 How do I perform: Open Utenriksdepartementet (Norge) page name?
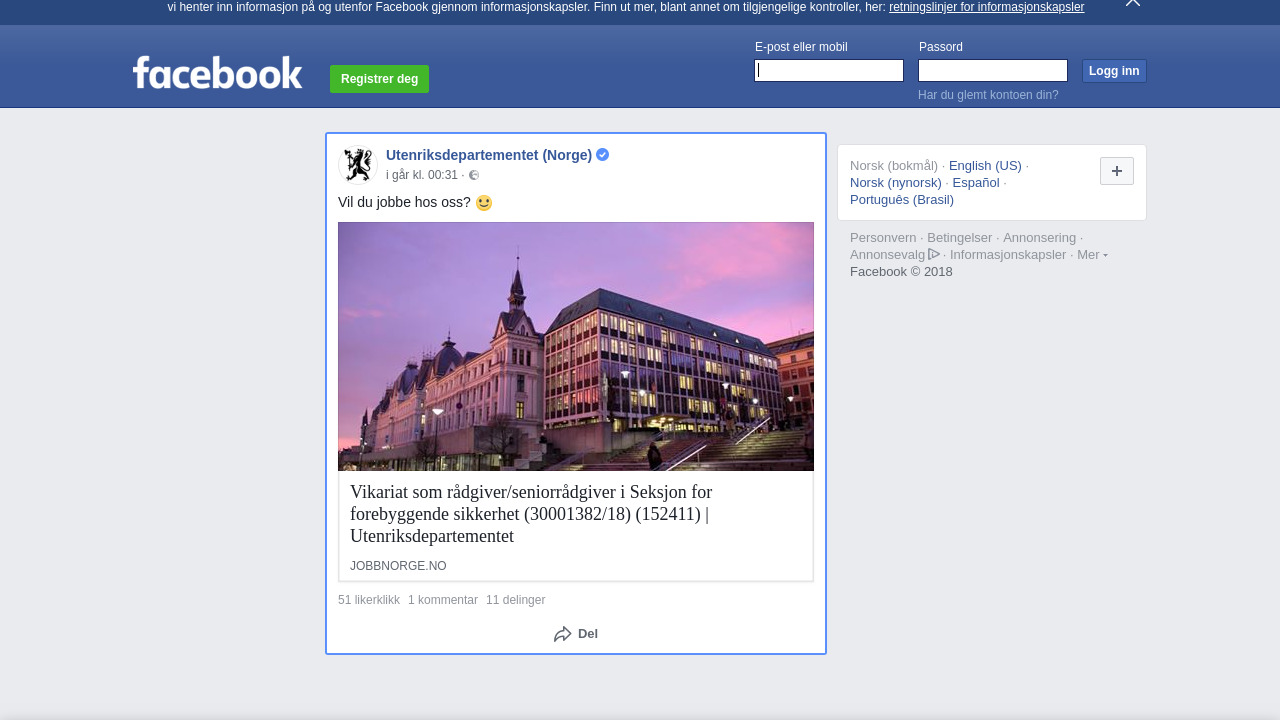click(489, 155)
